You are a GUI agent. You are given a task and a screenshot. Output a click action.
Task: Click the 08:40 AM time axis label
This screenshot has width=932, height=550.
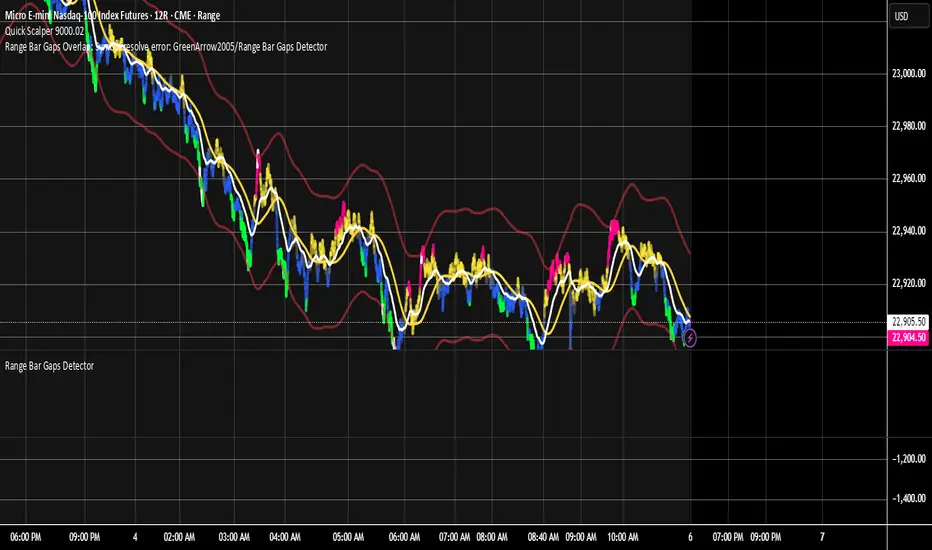(x=543, y=537)
